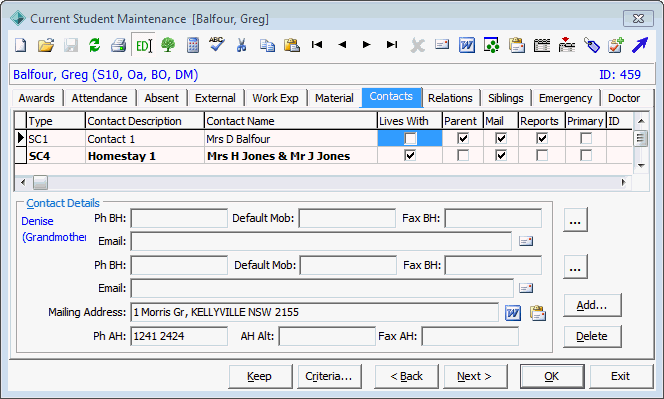Confirm with the OK button

coord(552,376)
